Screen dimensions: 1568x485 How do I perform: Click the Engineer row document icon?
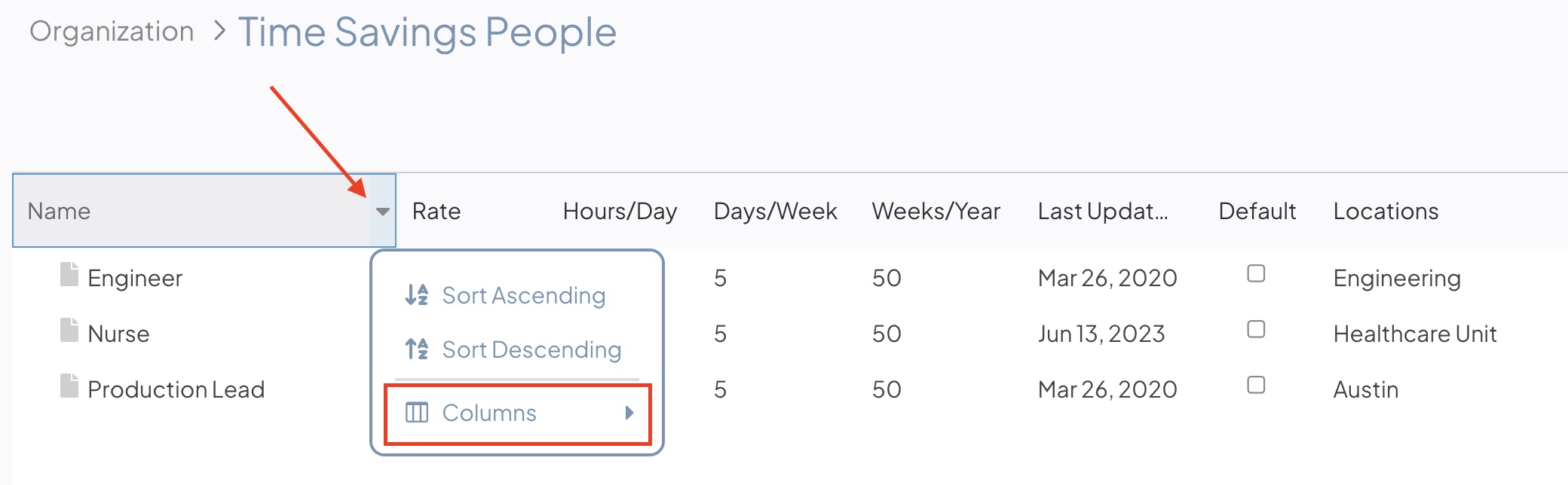click(x=69, y=275)
